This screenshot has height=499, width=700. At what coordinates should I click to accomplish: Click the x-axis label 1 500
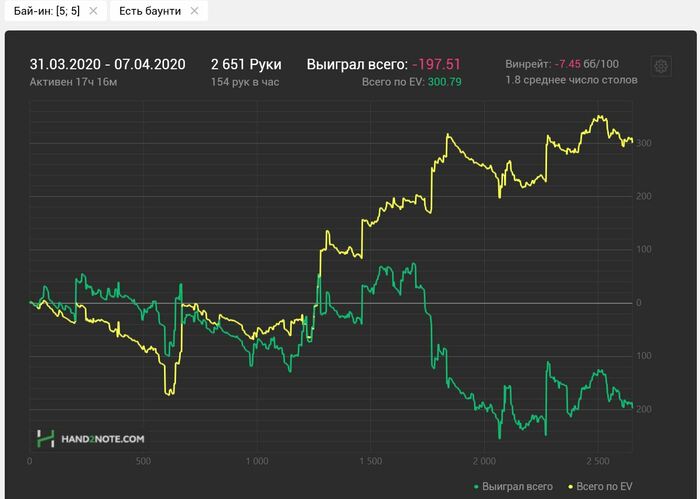pos(371,461)
